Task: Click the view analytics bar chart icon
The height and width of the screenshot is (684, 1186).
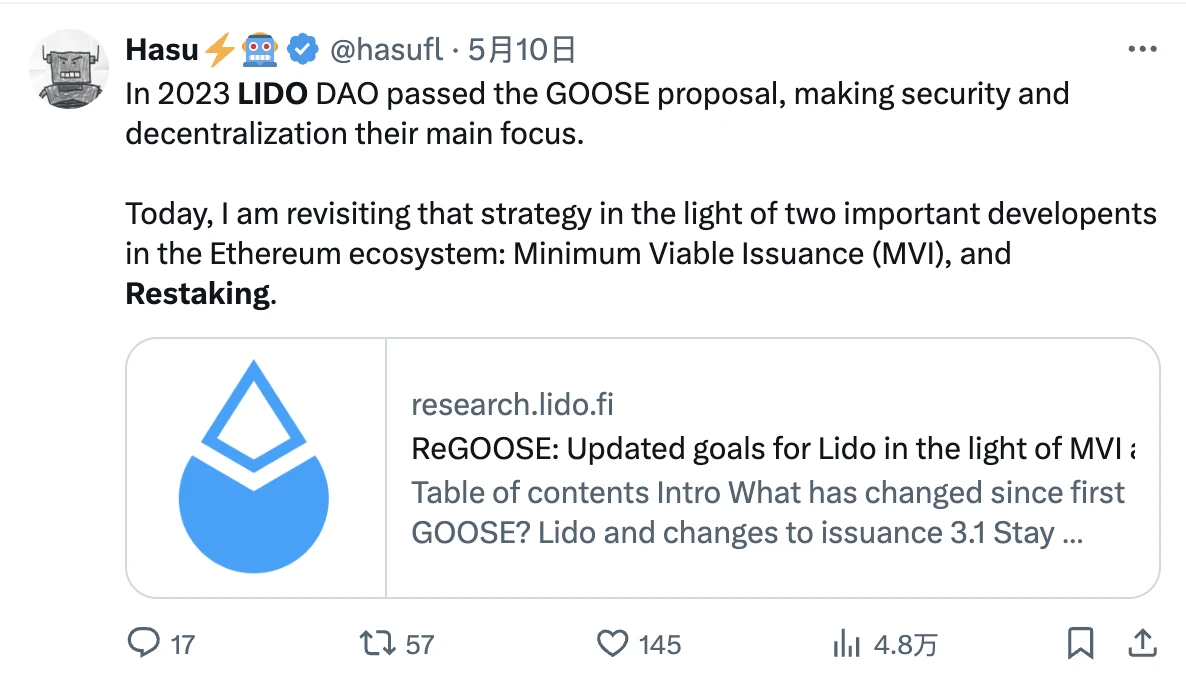Action: click(849, 645)
